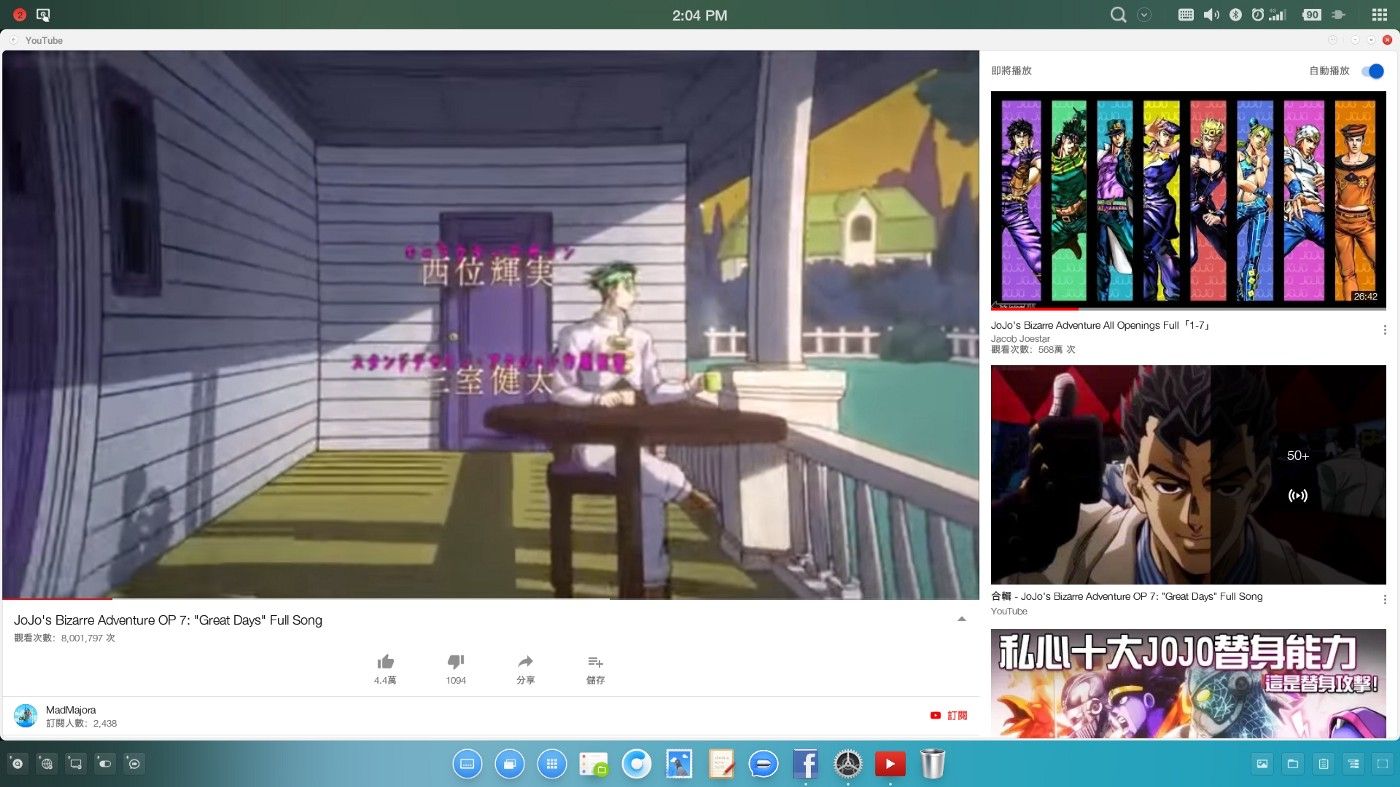Click the thumbs-down dislike icon
1400x787 pixels.
456,662
